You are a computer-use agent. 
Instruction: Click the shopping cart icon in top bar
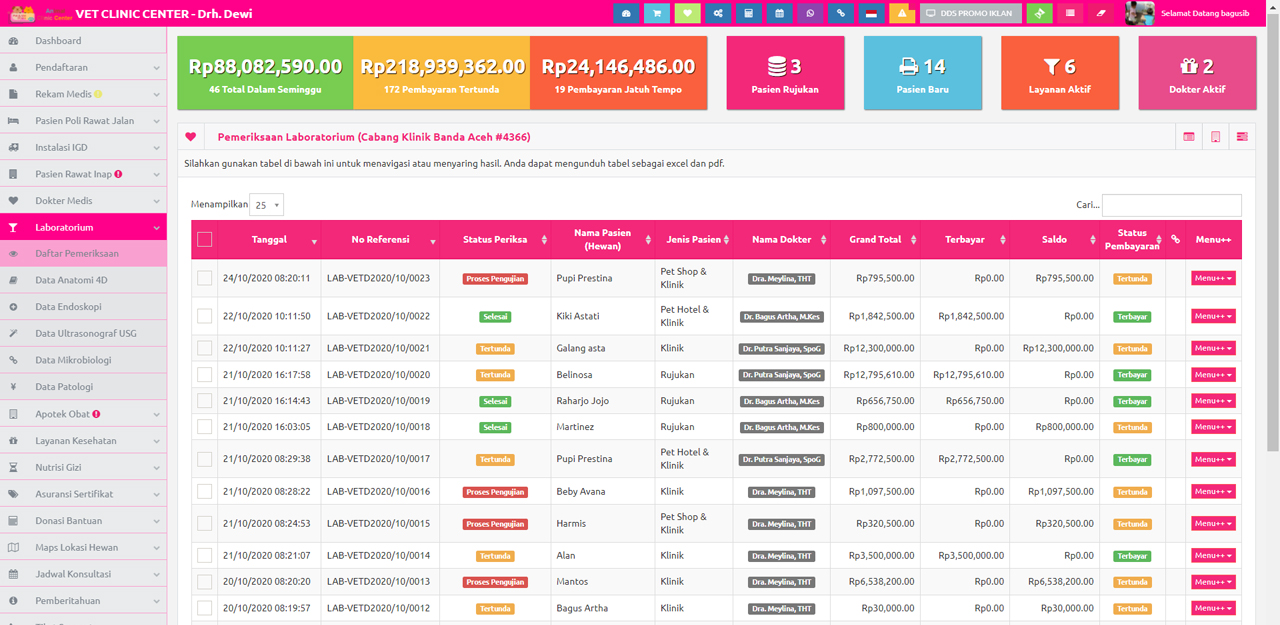[x=657, y=13]
